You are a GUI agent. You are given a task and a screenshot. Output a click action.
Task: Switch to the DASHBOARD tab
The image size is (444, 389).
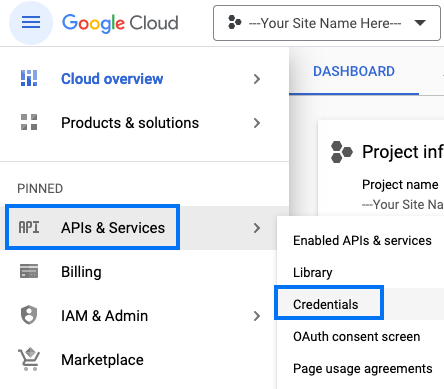pos(354,71)
